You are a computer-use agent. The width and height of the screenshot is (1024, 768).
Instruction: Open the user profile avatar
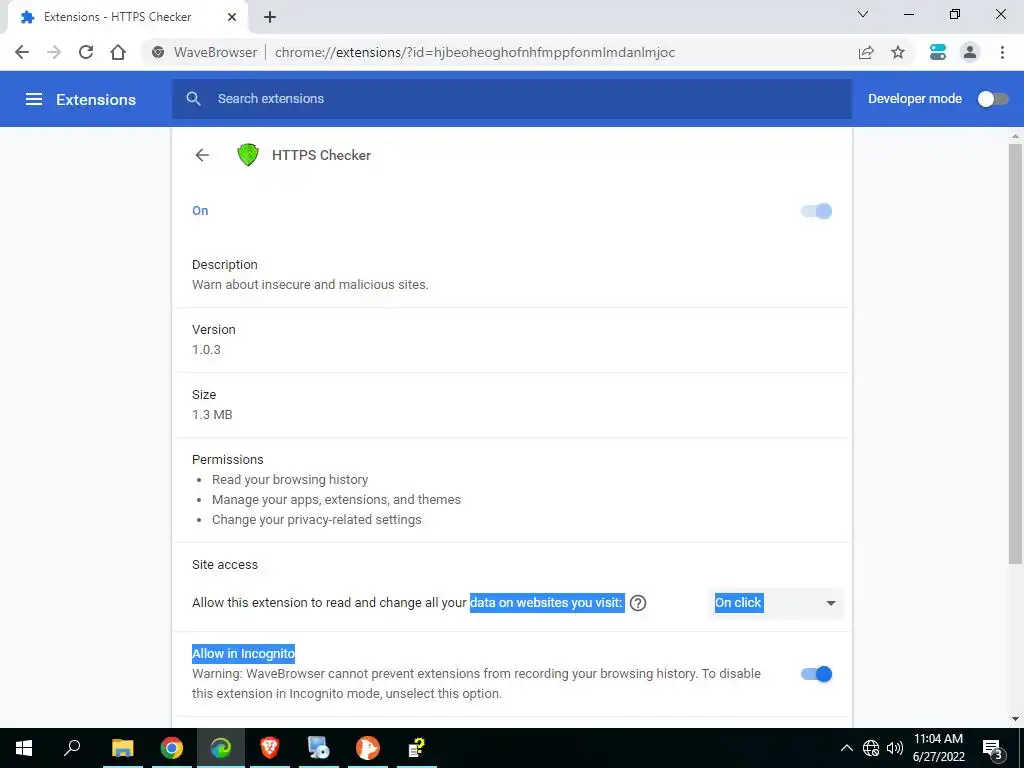pos(970,52)
